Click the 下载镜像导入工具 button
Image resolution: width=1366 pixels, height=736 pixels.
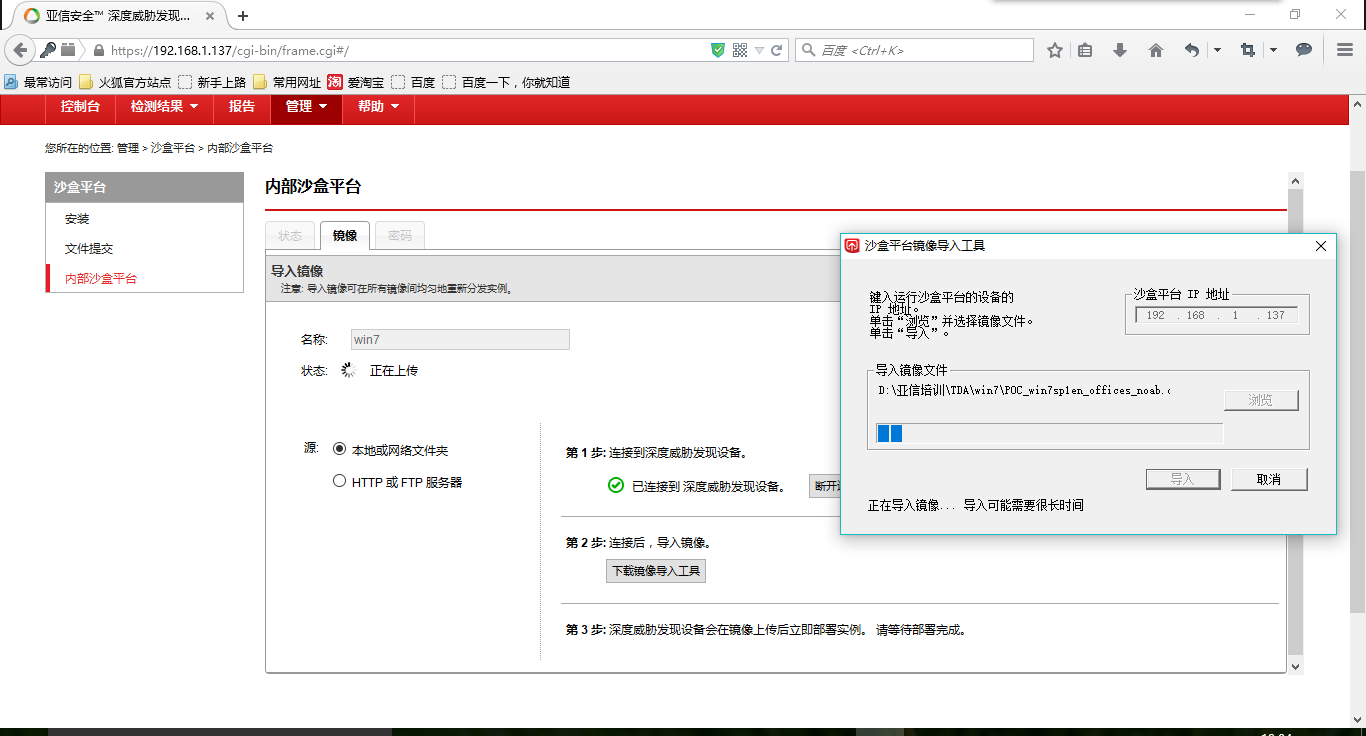[x=656, y=571]
